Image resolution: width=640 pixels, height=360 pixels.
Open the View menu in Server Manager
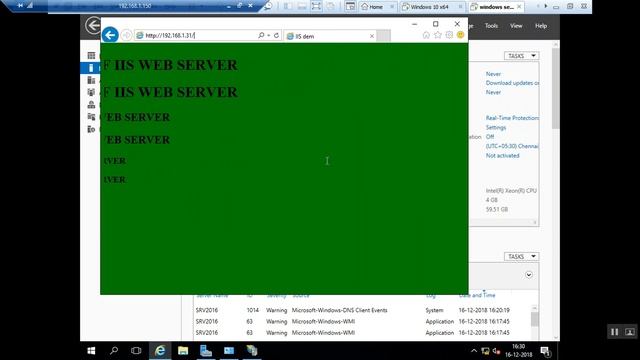click(x=516, y=26)
